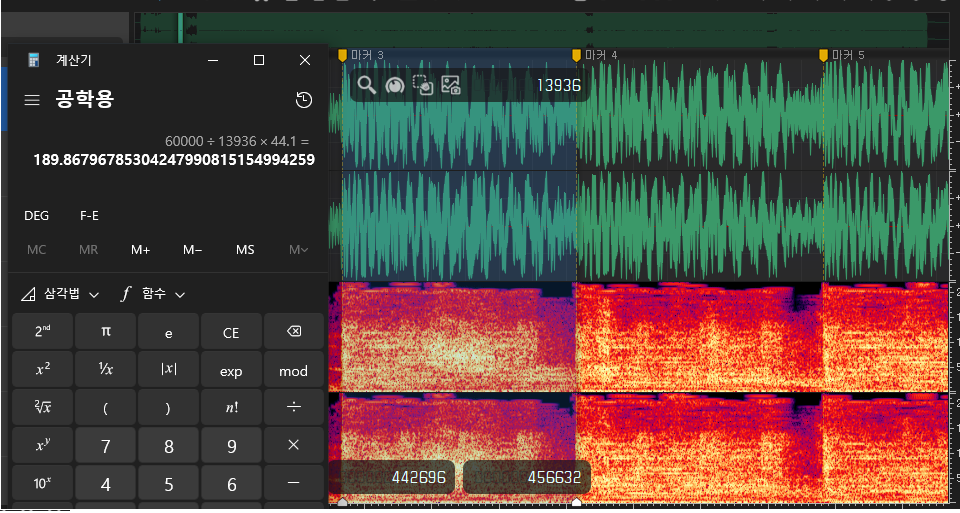The width and height of the screenshot is (960, 513).
Task: Click the selection length field showing 13936
Action: point(558,85)
